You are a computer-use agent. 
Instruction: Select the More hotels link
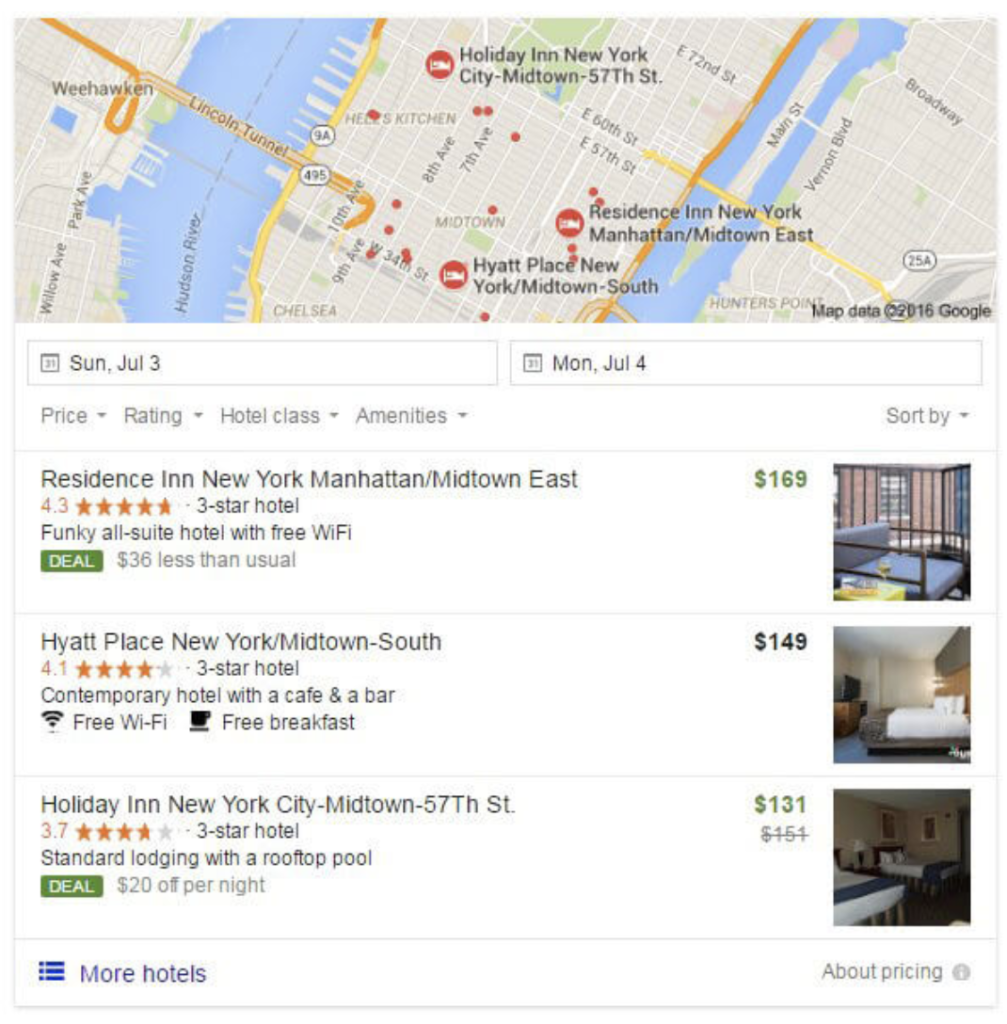point(143,974)
